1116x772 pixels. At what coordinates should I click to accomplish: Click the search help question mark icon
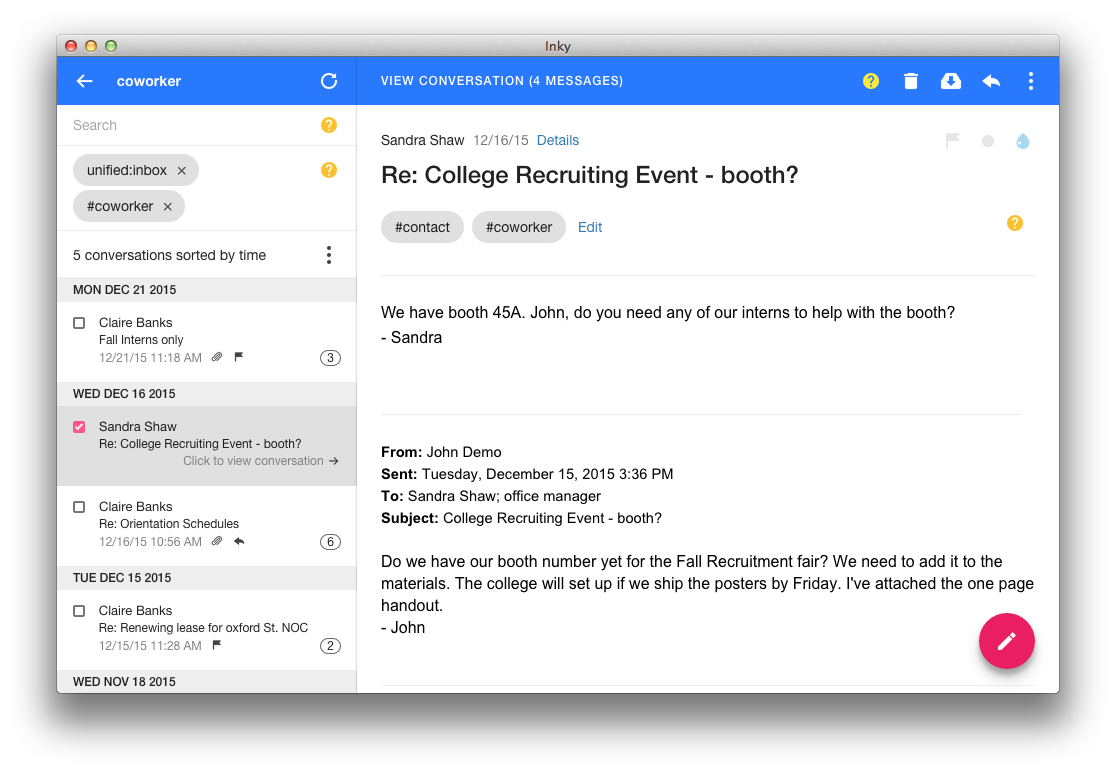click(x=329, y=125)
